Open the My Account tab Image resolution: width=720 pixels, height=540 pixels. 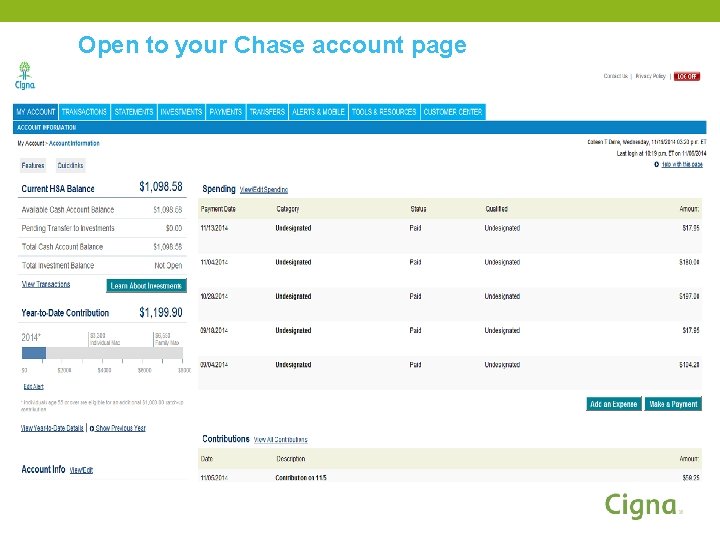[36, 112]
